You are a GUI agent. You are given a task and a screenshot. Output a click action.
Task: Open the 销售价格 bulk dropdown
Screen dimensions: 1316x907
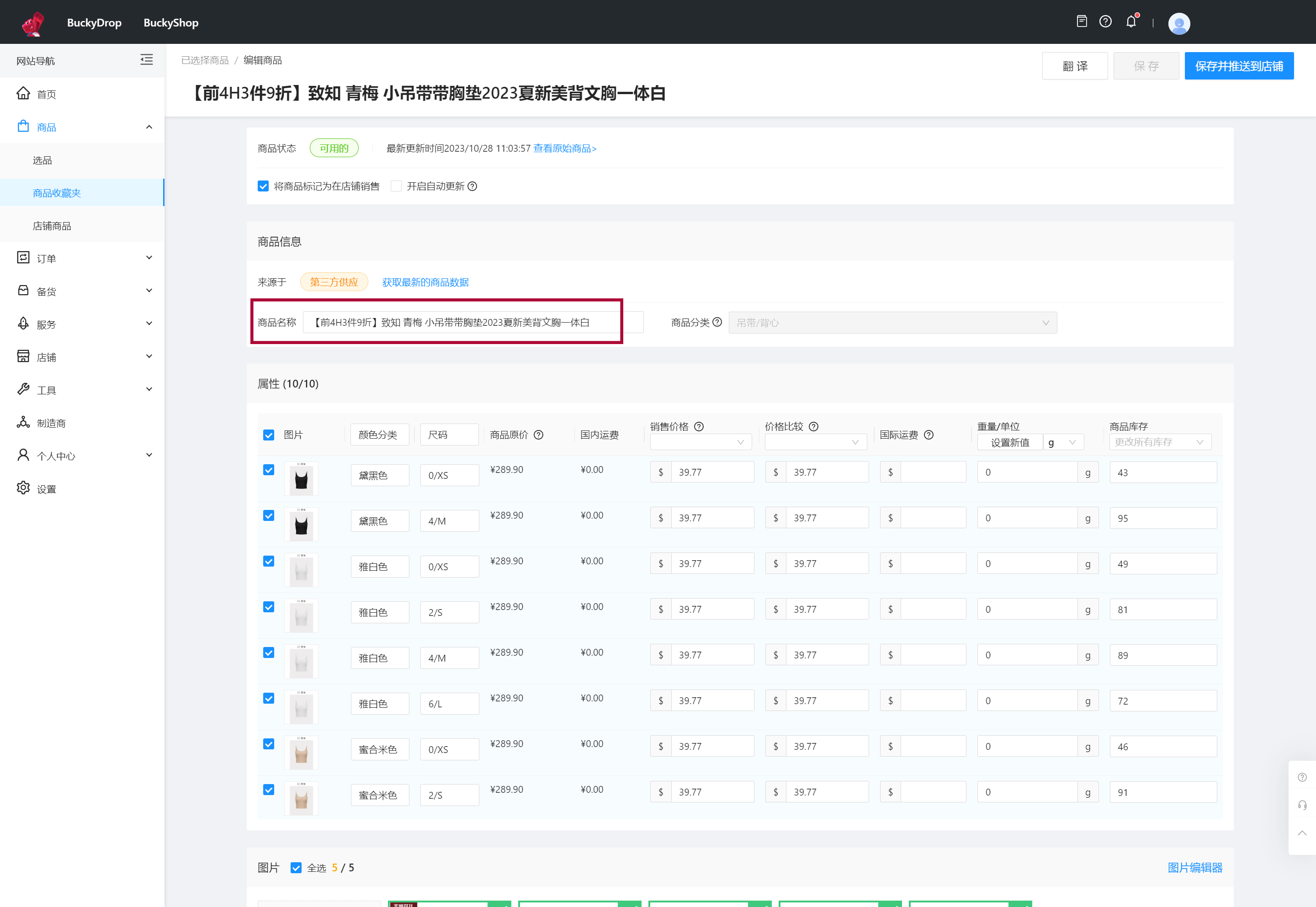coord(700,441)
